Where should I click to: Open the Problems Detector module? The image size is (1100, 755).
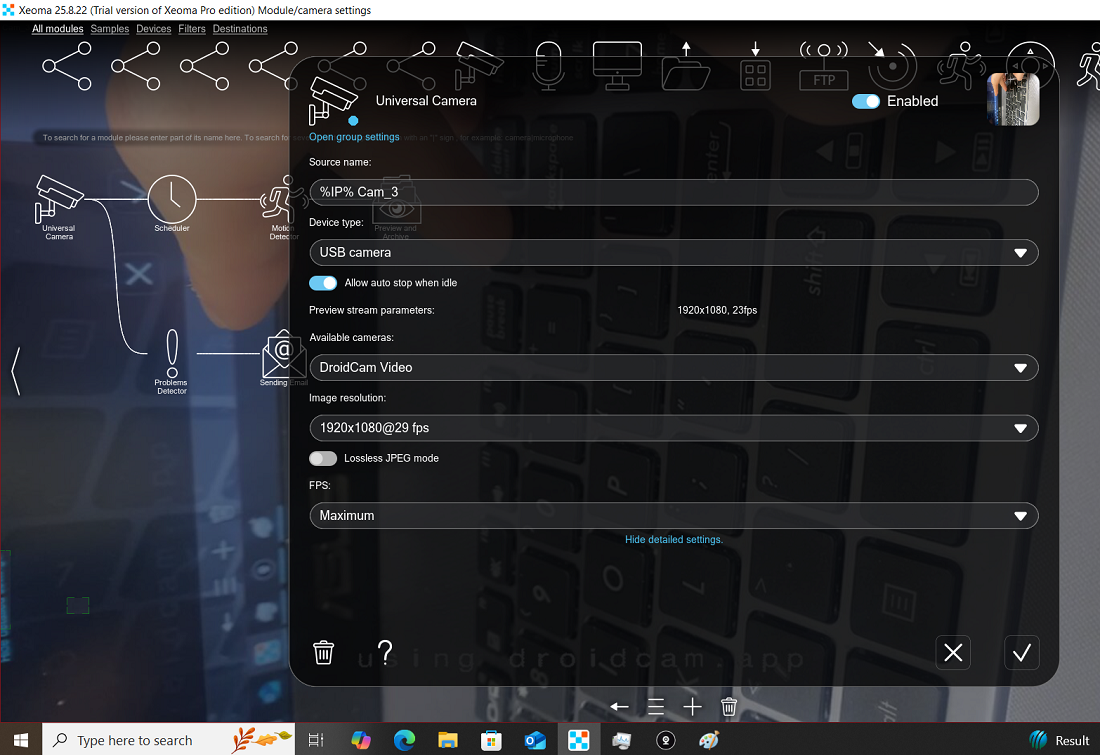pyautogui.click(x=171, y=352)
